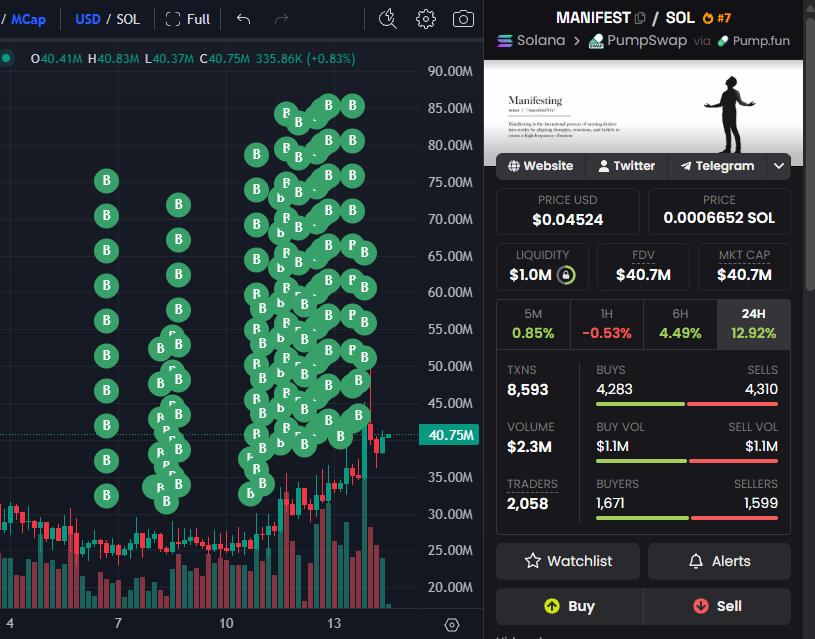Expand more links chevron beside Telegram
Image resolution: width=815 pixels, height=639 pixels.
(x=779, y=166)
